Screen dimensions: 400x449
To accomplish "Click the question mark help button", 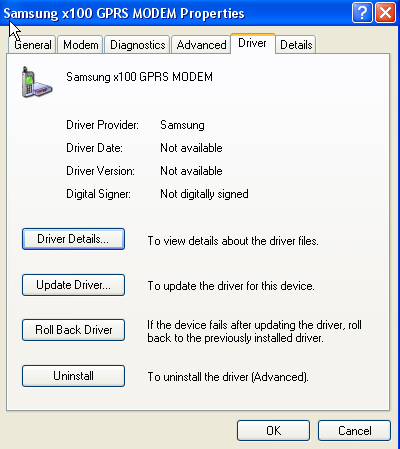I will (x=362, y=13).
